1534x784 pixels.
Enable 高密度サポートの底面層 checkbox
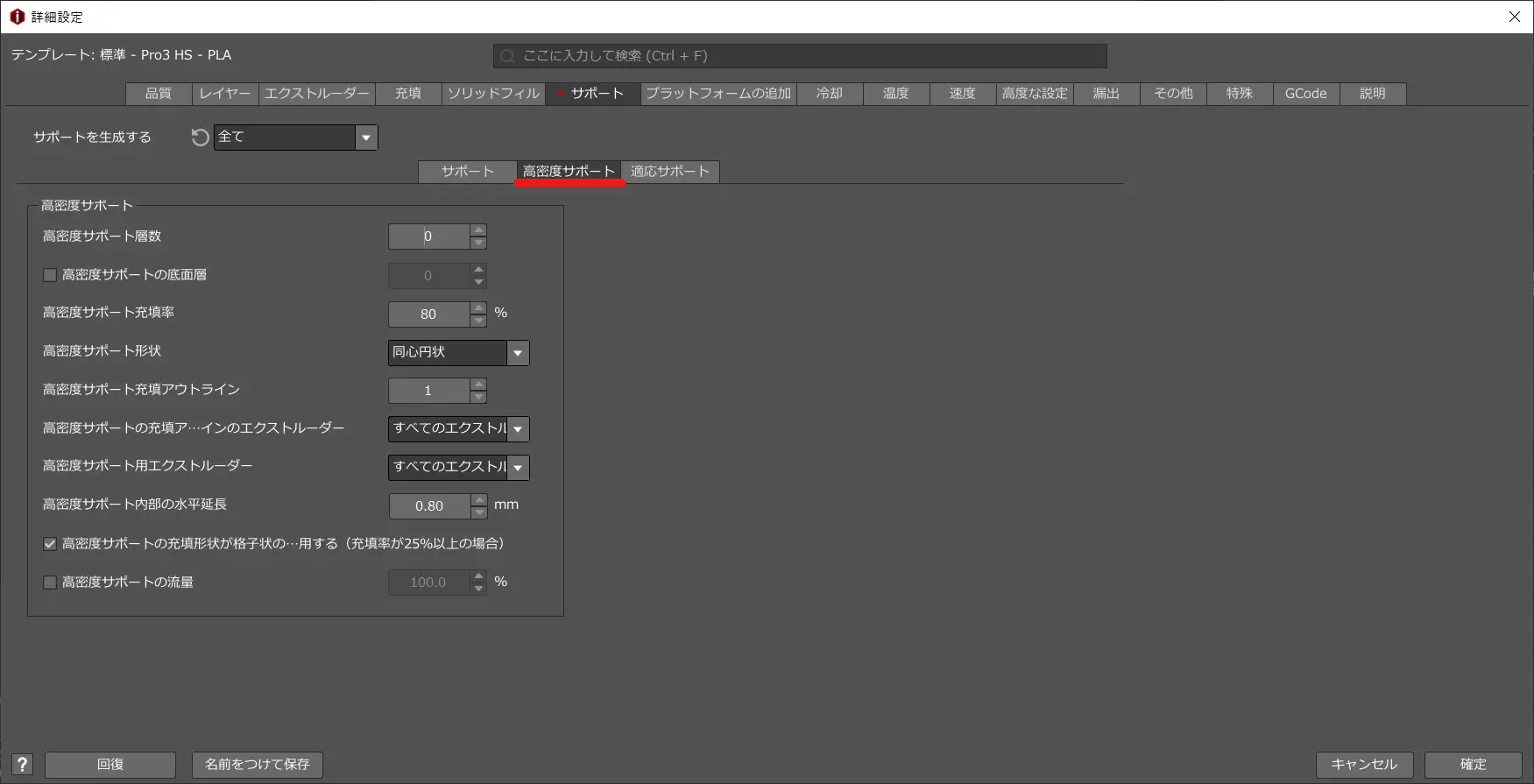tap(50, 275)
